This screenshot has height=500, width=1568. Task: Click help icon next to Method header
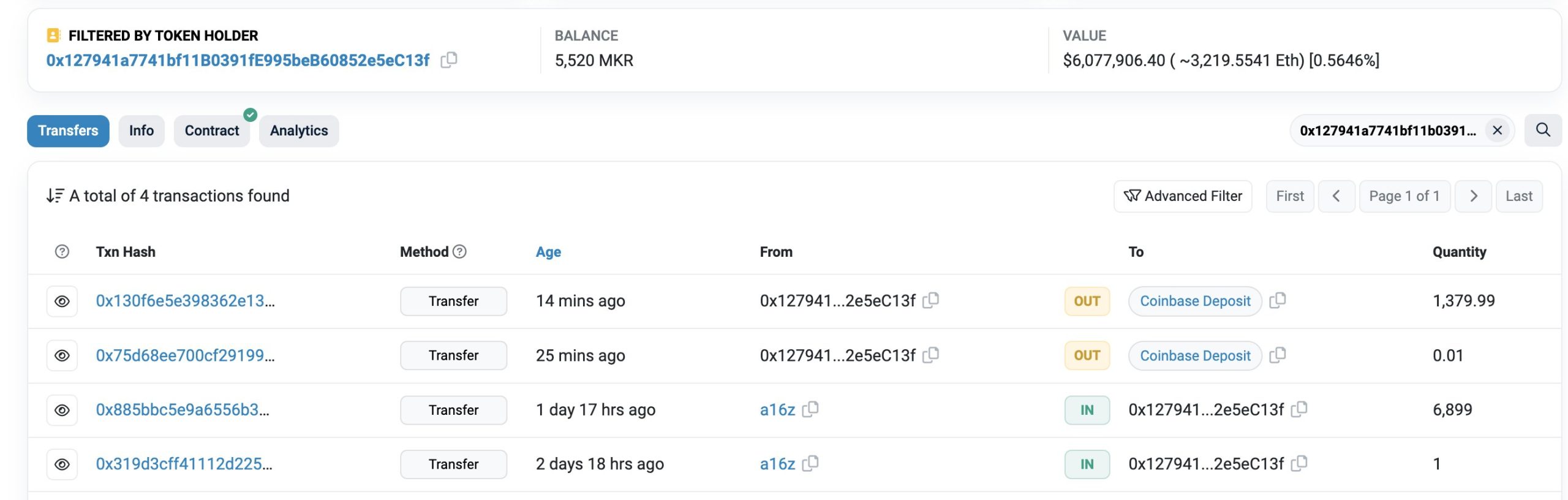pyautogui.click(x=459, y=252)
